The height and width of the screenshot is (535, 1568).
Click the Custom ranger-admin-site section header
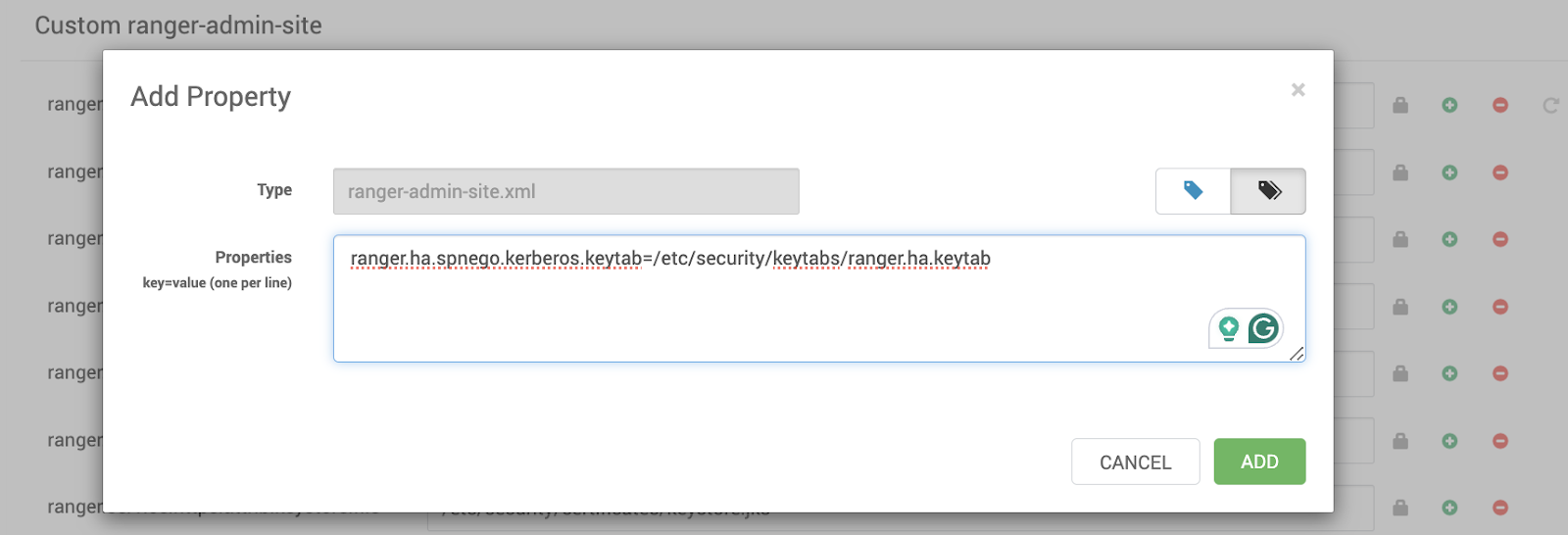coord(178,25)
